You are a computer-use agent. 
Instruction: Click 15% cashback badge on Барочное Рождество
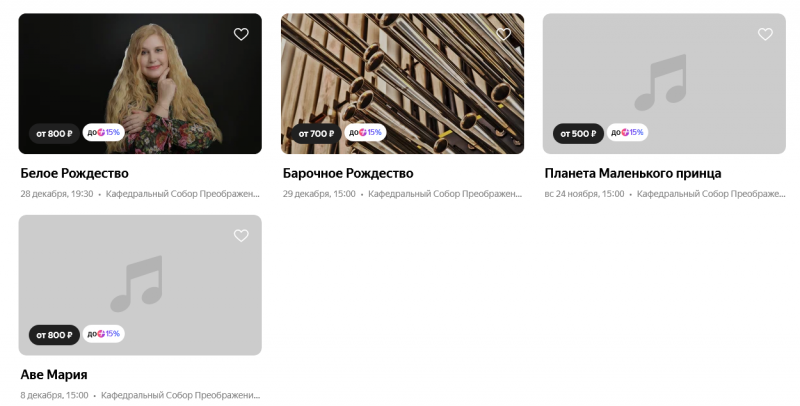[x=365, y=133]
